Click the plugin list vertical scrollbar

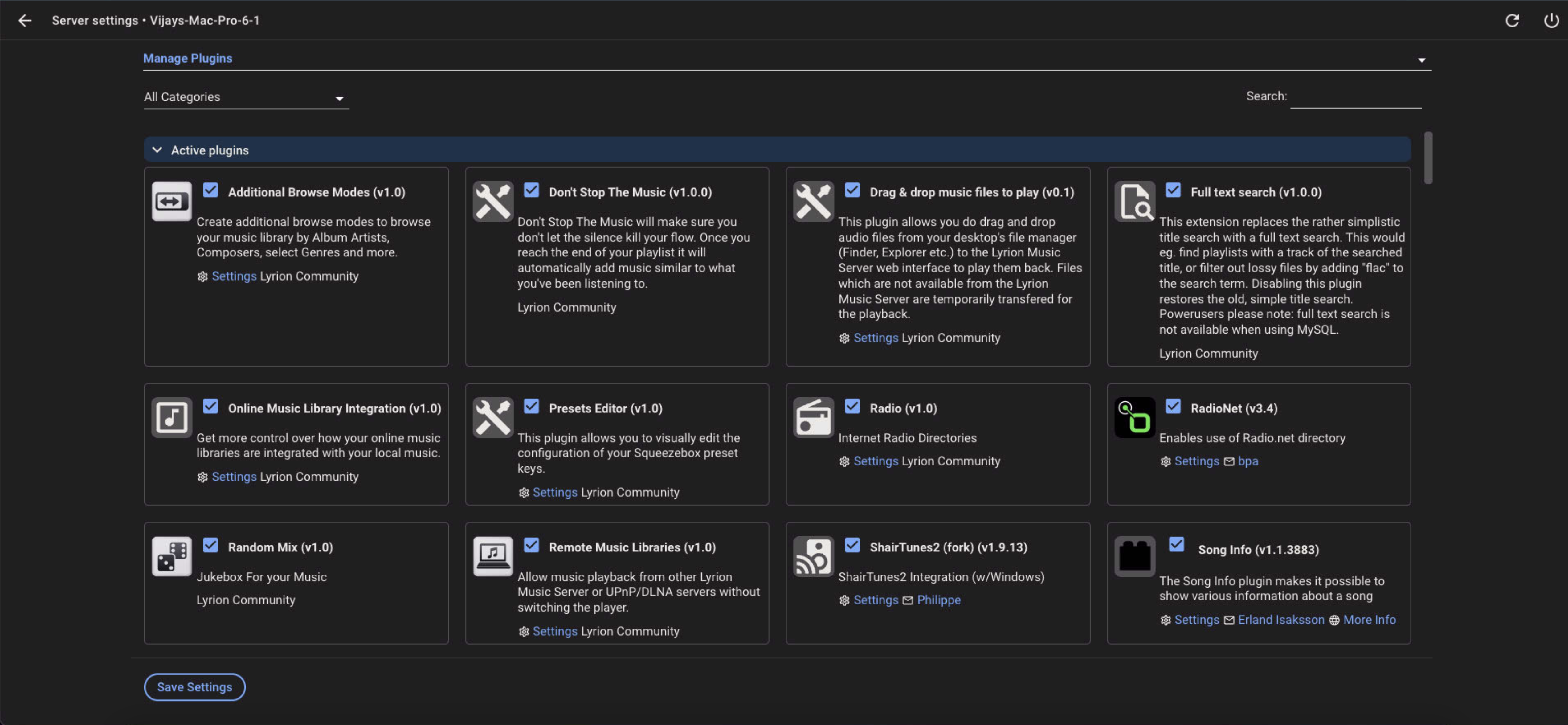click(x=1428, y=158)
